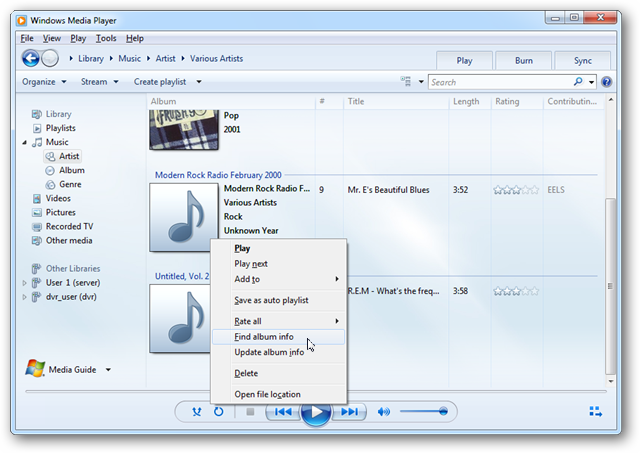Click the Modern Rock Radio album thumbnail

(184, 217)
